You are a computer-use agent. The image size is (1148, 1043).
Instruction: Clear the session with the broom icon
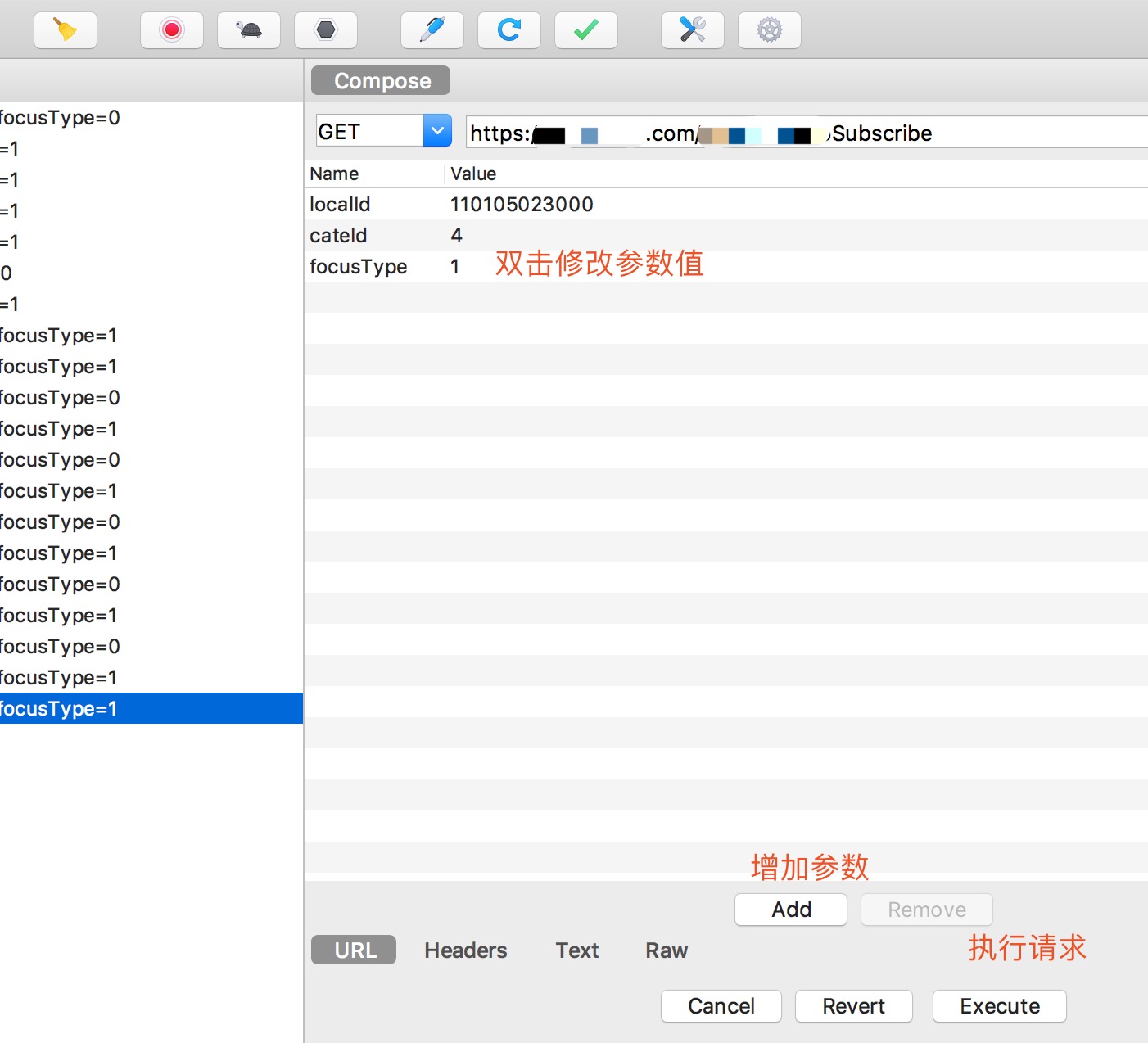coord(66,30)
